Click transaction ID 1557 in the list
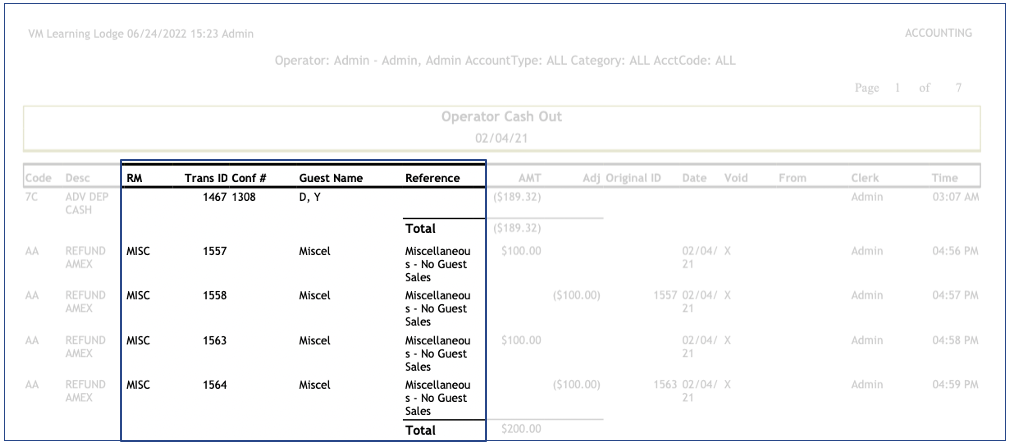Viewport: 1009px width, 445px height. [215, 251]
